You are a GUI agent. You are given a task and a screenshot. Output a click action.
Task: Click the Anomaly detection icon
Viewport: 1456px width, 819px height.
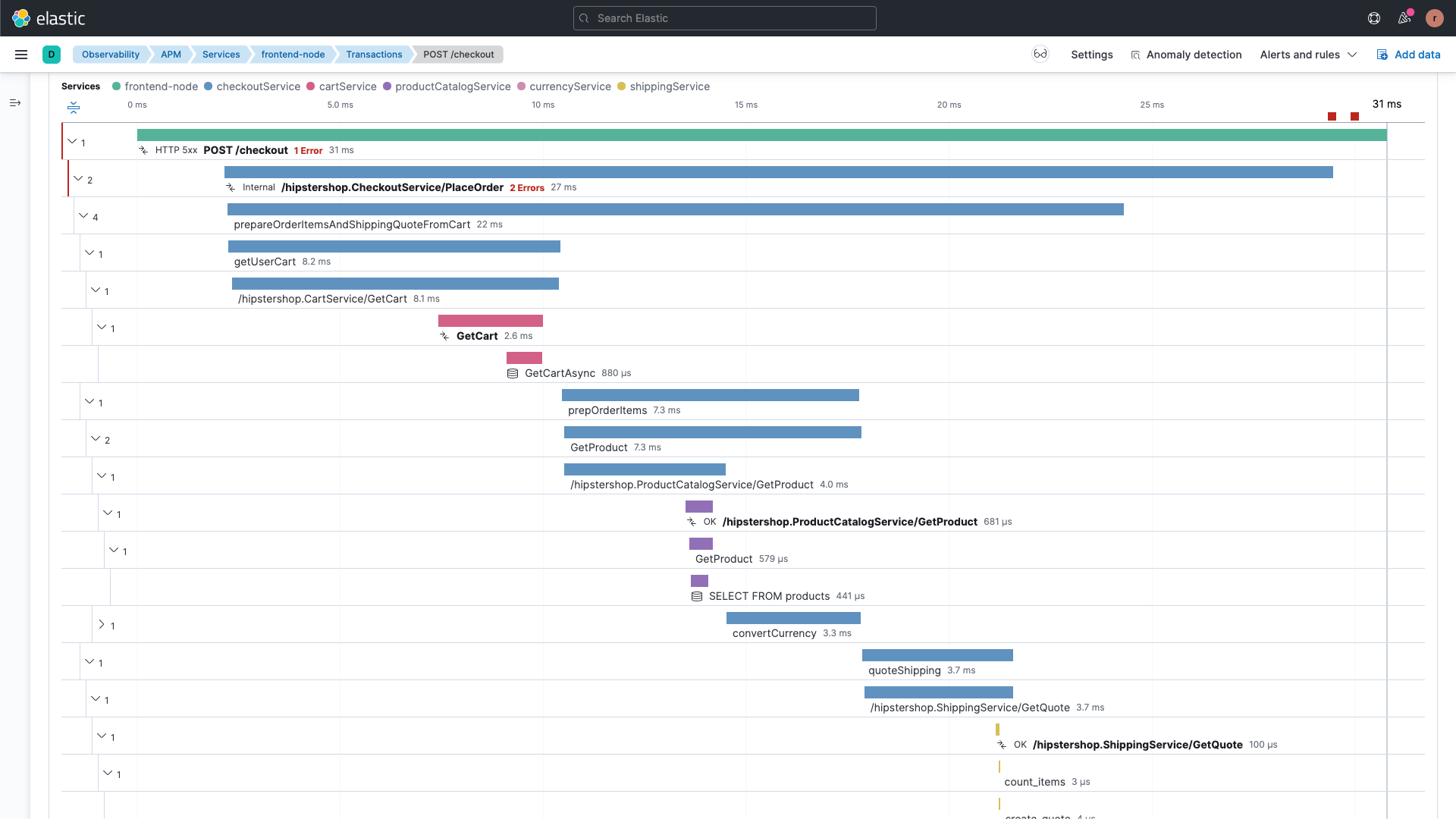click(x=1135, y=54)
